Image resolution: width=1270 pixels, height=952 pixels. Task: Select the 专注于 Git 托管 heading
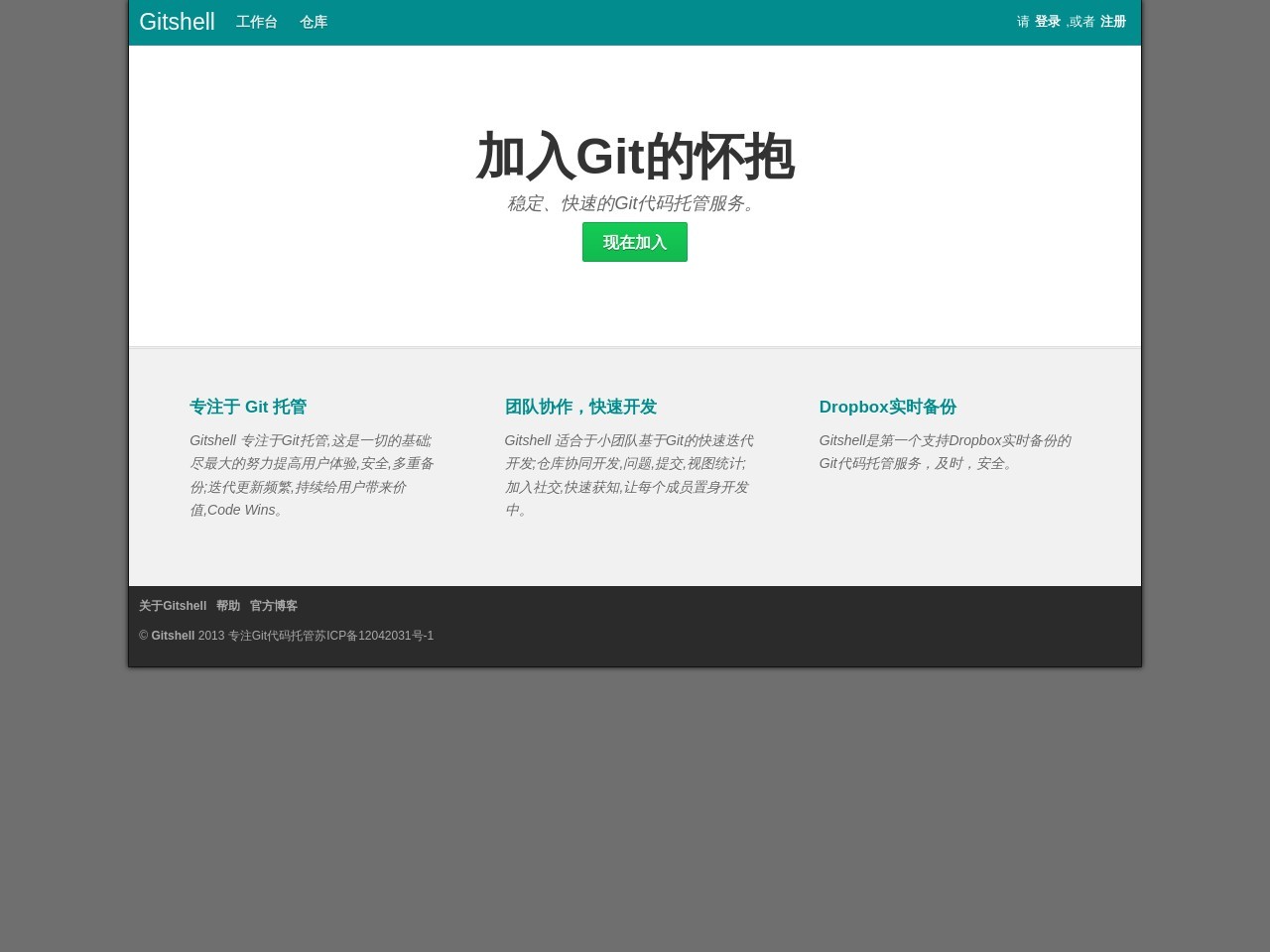(248, 407)
